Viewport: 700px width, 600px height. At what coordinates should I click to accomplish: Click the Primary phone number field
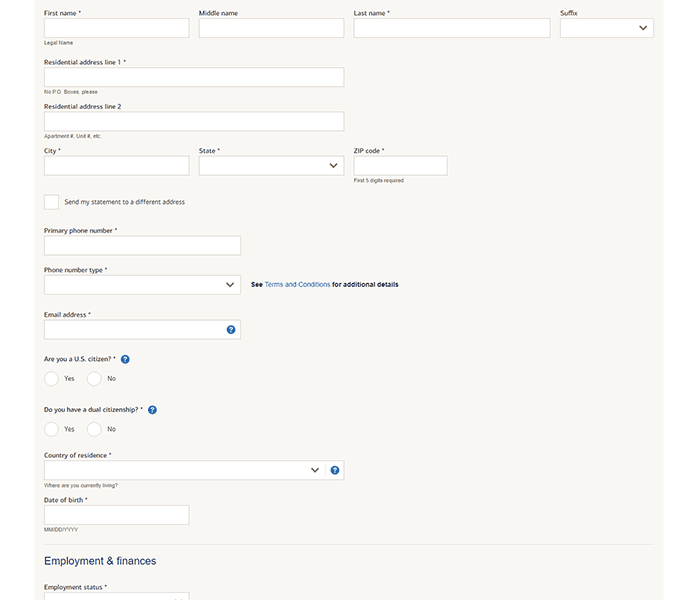tap(142, 246)
